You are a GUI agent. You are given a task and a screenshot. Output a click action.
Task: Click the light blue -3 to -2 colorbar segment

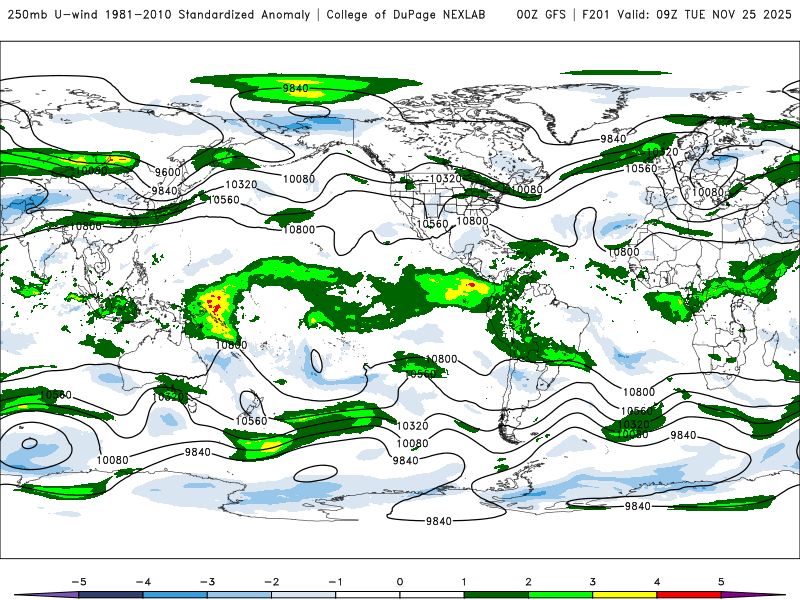click(x=239, y=595)
